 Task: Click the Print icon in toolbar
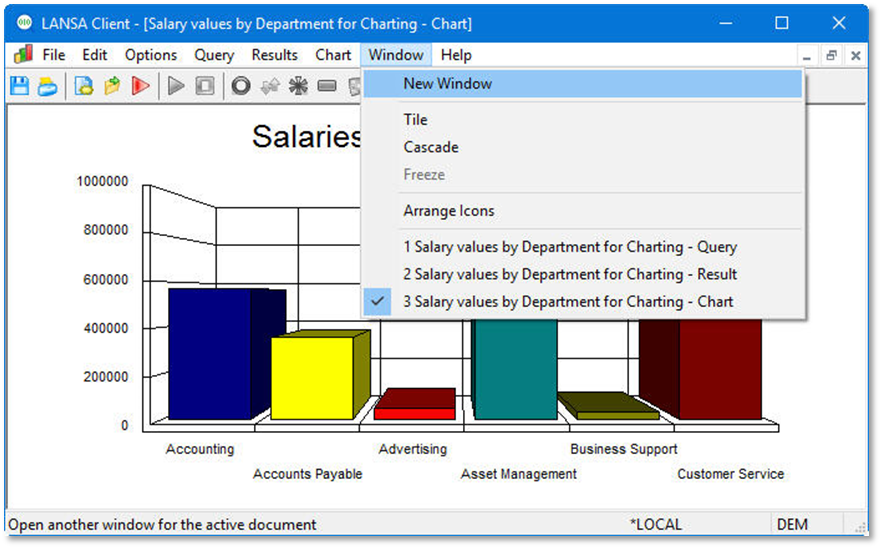(x=48, y=87)
